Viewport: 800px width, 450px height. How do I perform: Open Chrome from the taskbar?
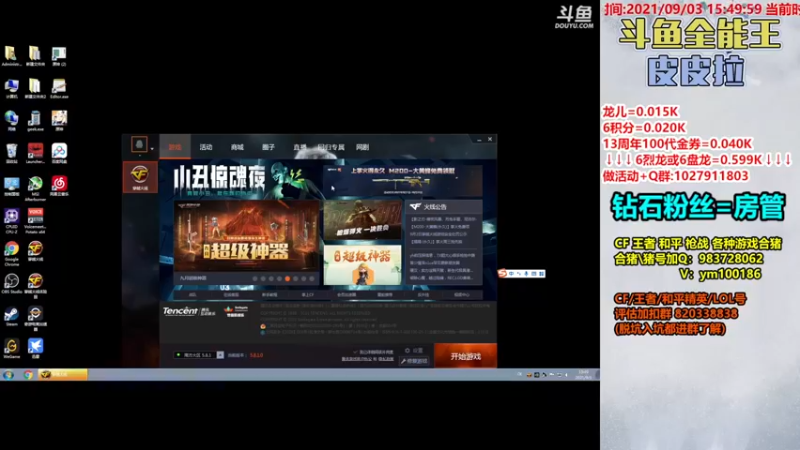tap(28, 374)
